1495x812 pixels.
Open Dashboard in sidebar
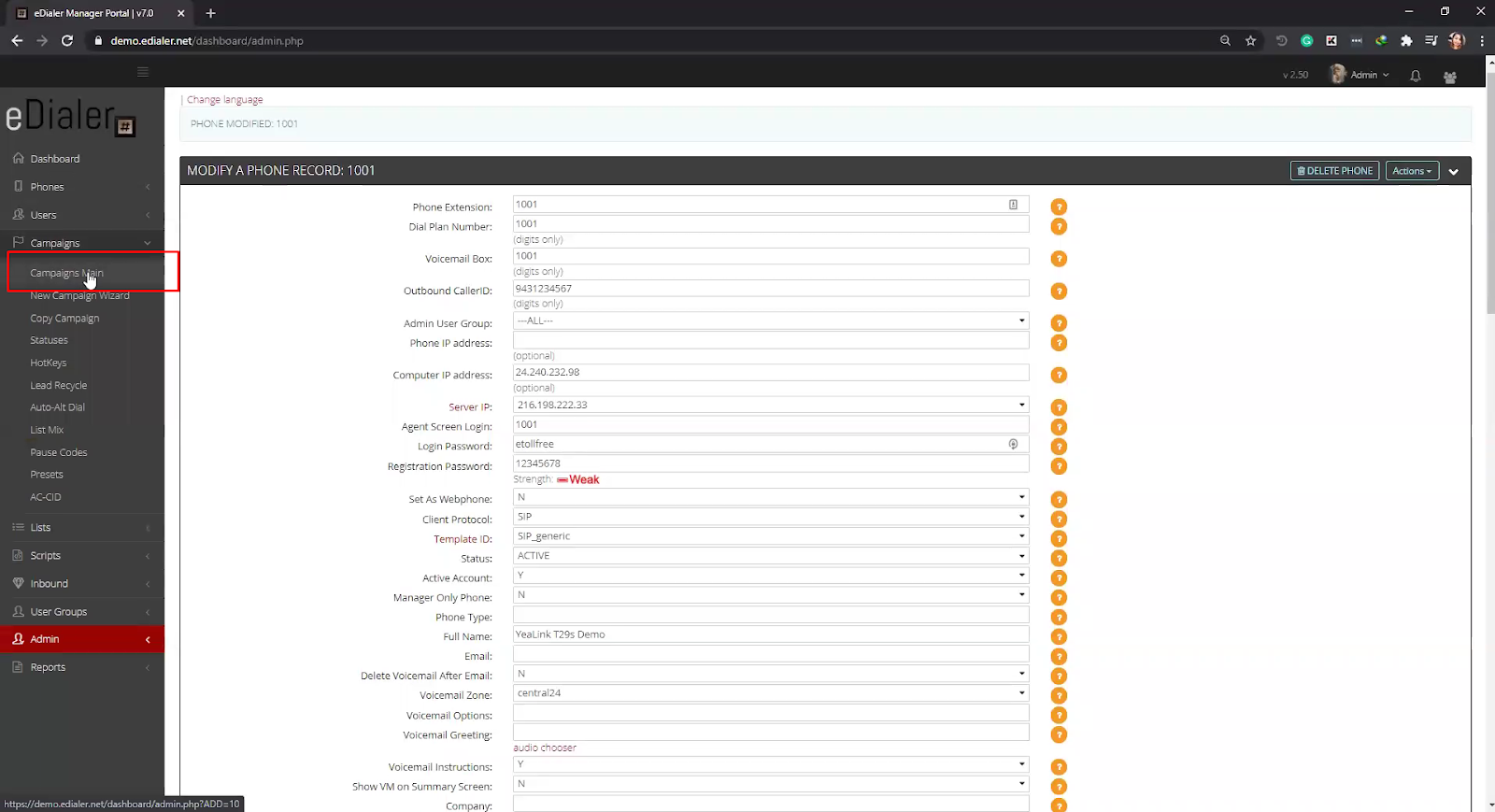(82, 159)
